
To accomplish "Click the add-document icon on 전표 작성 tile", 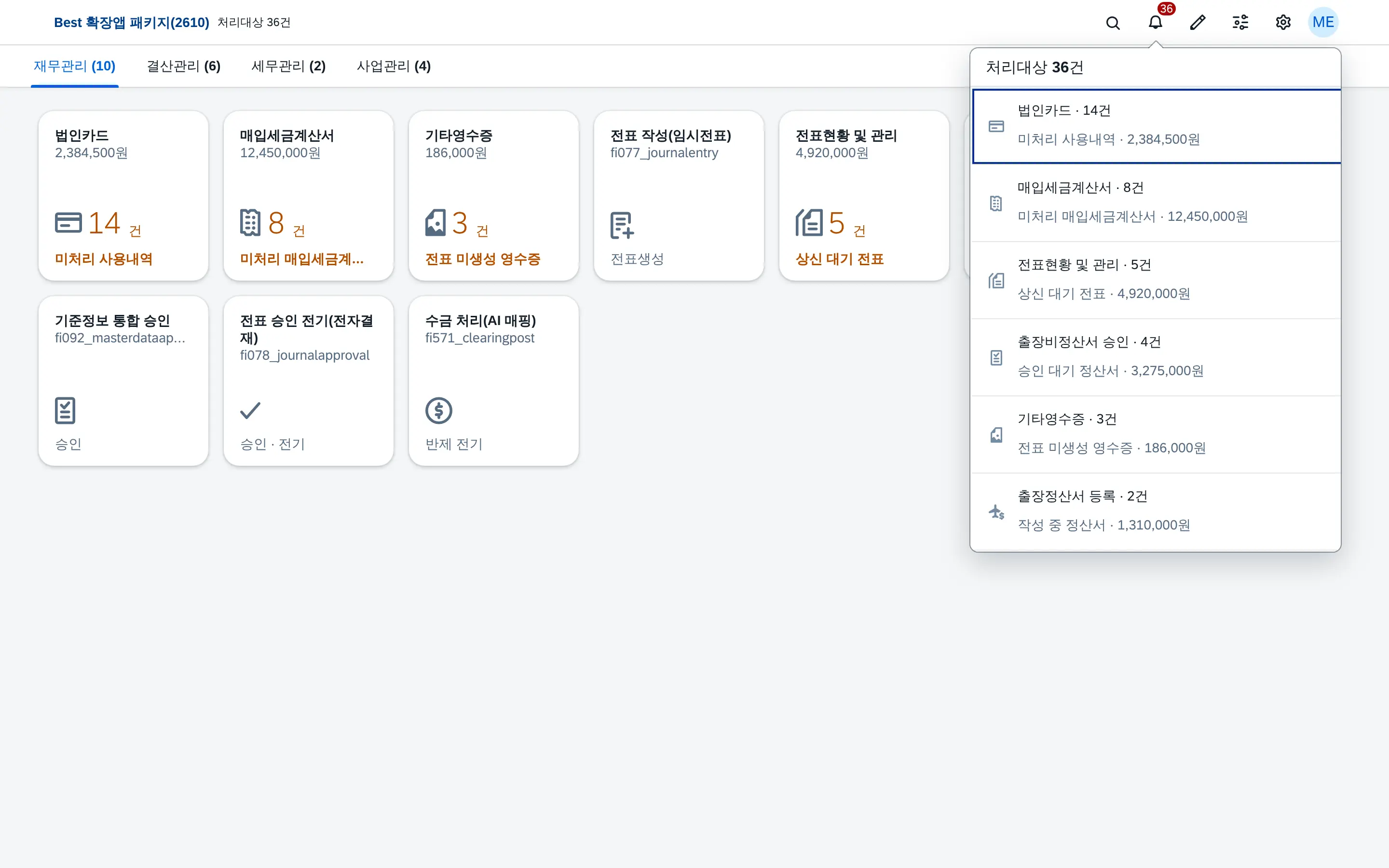I will [x=622, y=225].
